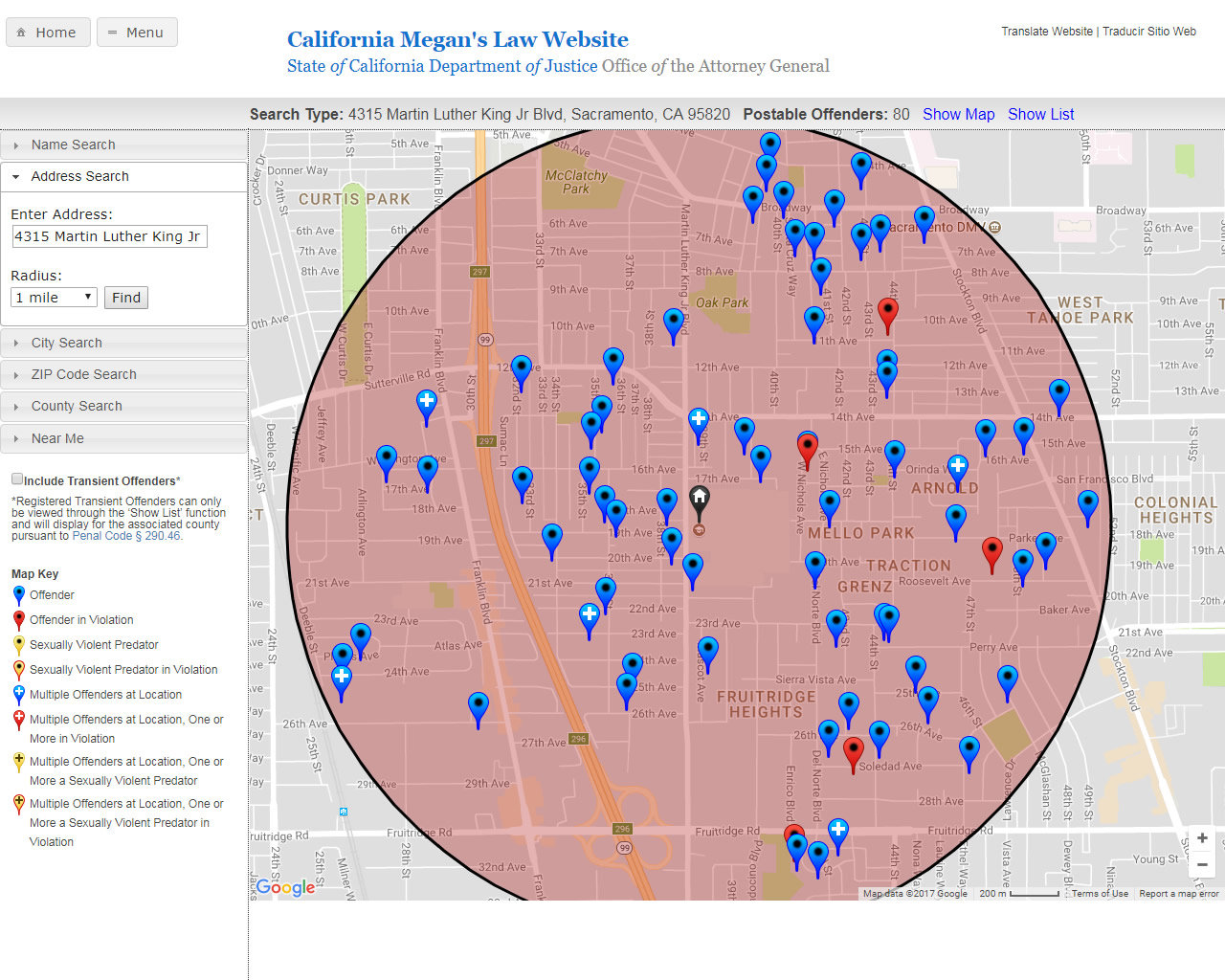Open Penal Code § 290.46 link
The image size is (1225, 980).
126,536
